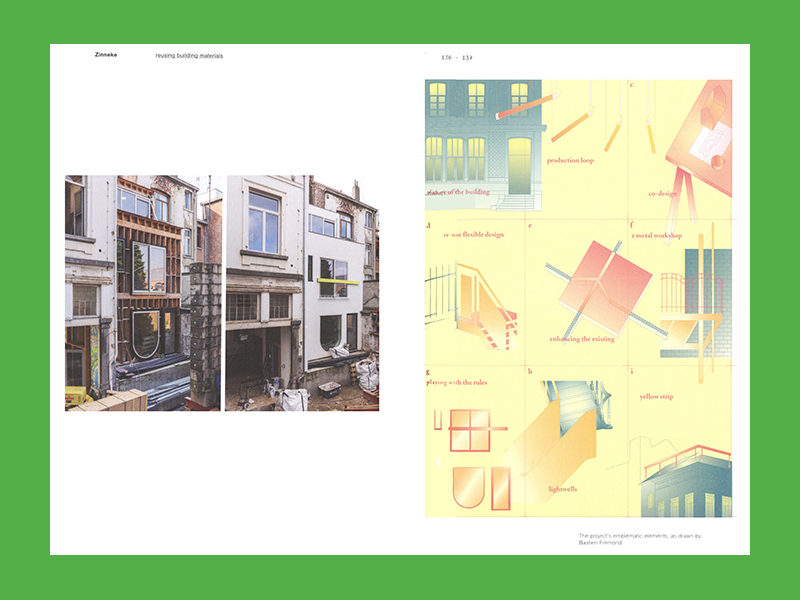800x600 pixels.
Task: Open the right white facade photo
Action: pyautogui.click(x=302, y=293)
